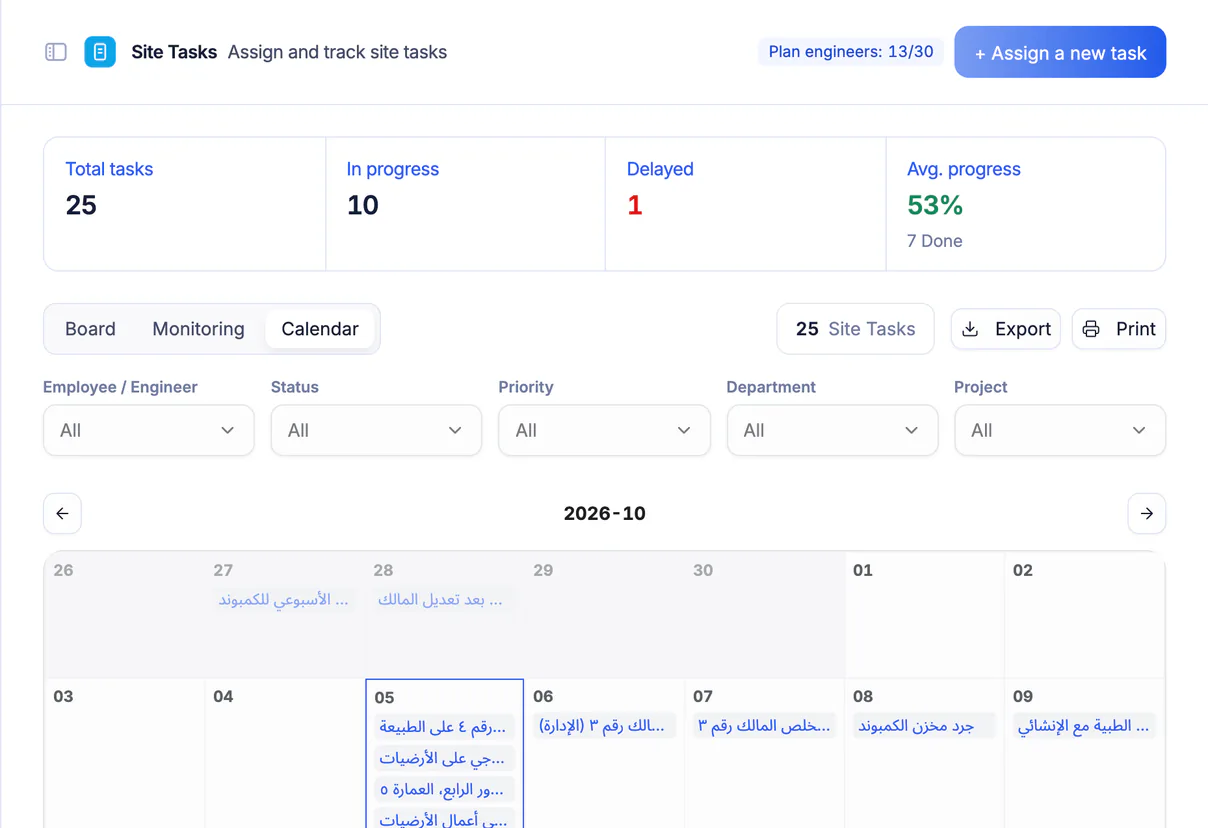Open the Total tasks card
This screenshot has height=828, width=1208.
[185, 204]
